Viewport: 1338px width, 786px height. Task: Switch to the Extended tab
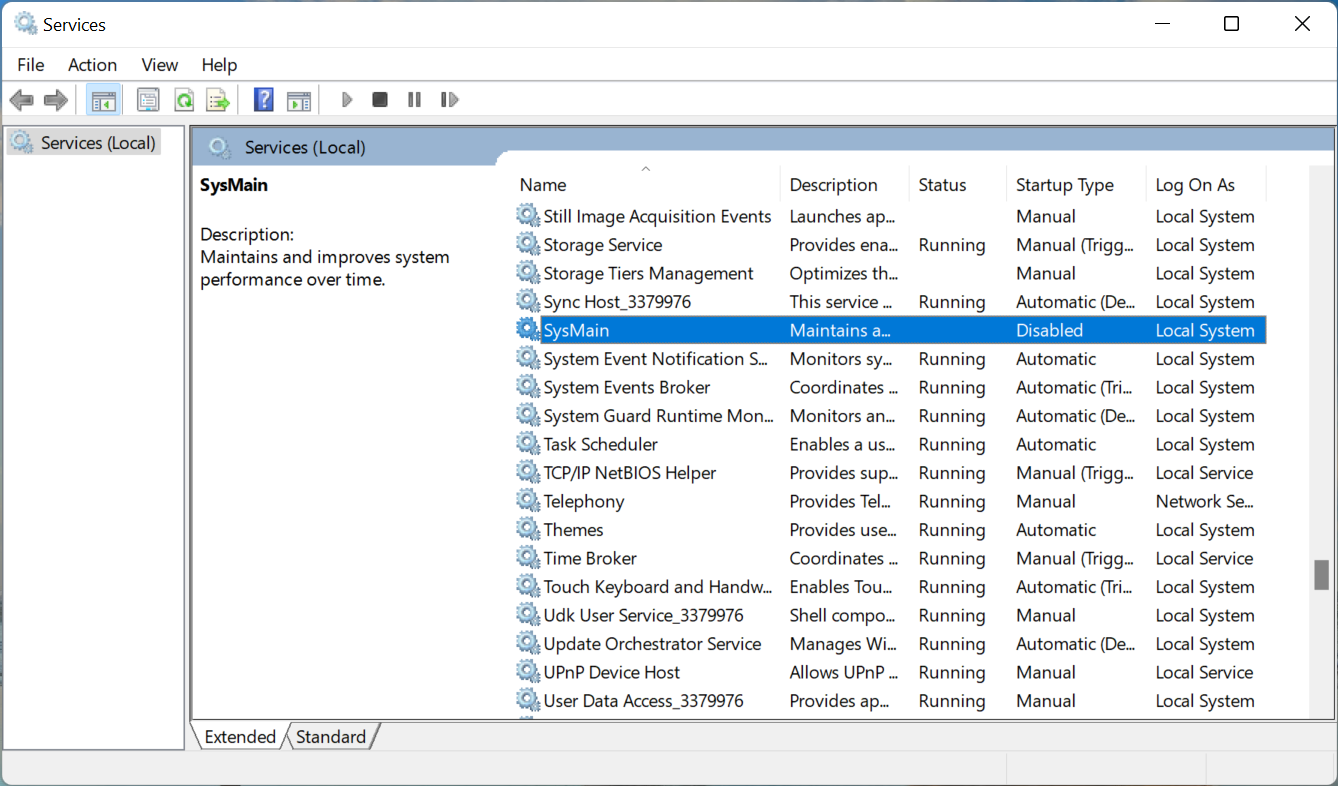tap(239, 736)
